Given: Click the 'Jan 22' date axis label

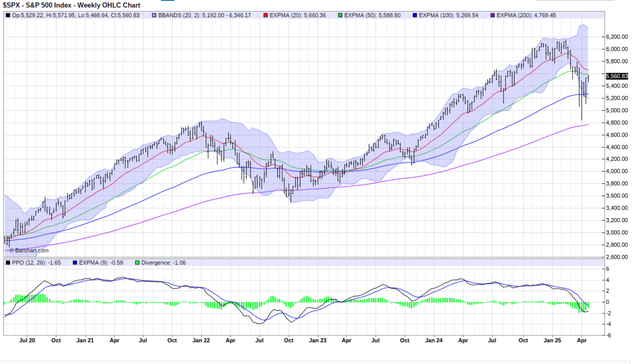Looking at the screenshot, I should pos(201,340).
